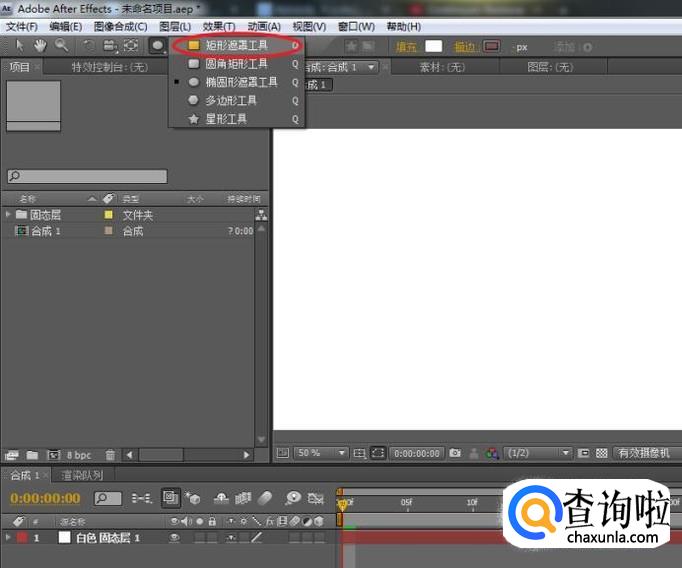Screen dimensions: 682x568
Task: Select the 合成 1 composition item
Action: pyautogui.click(x=45, y=231)
